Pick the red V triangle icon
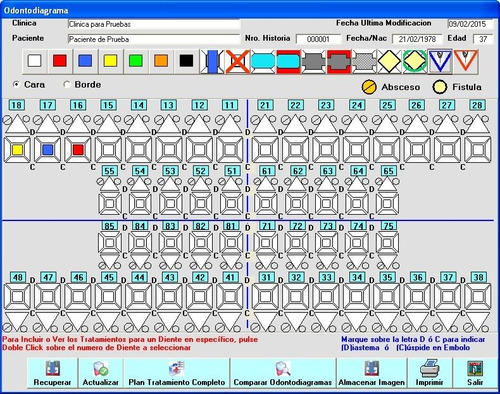The image size is (500, 394). click(x=466, y=61)
